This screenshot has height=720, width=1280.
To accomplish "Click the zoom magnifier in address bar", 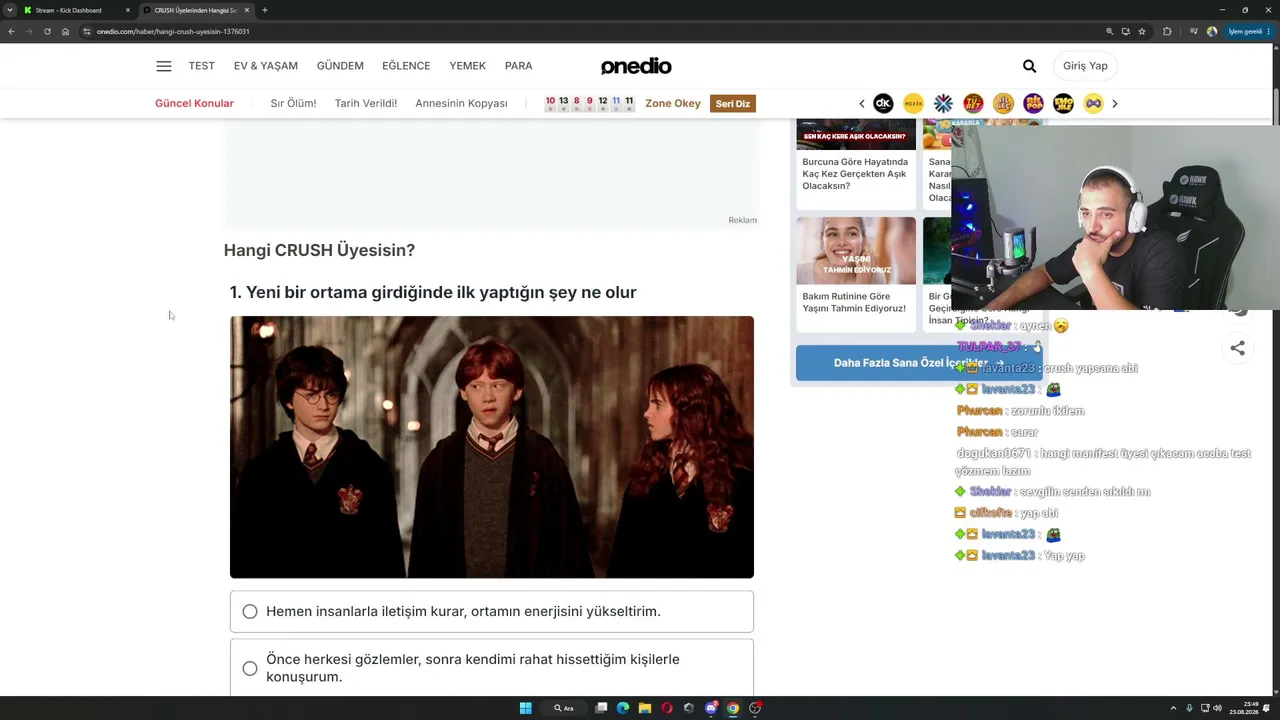I will point(1109,31).
